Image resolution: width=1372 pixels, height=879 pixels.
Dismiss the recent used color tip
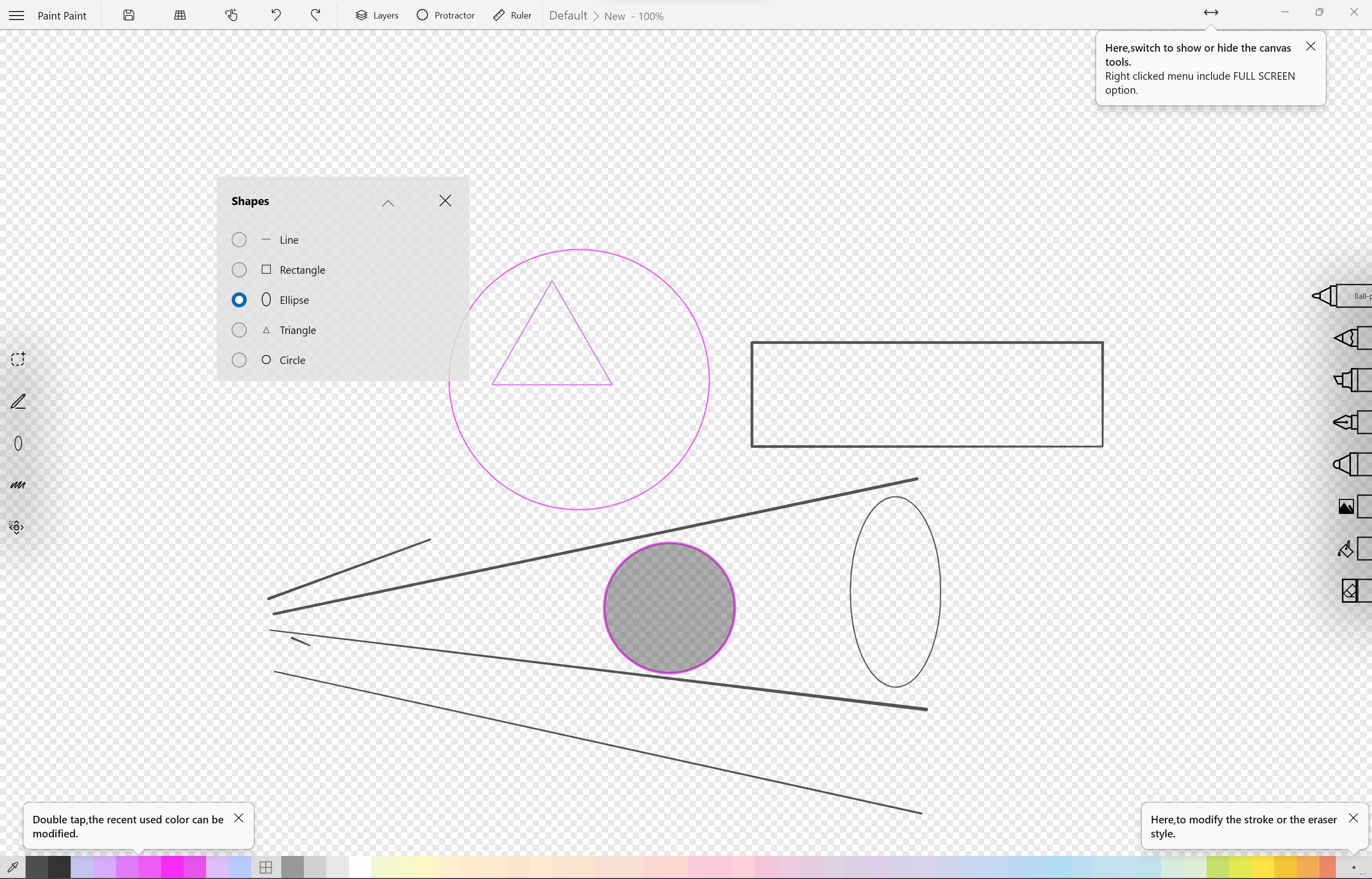coord(239,817)
